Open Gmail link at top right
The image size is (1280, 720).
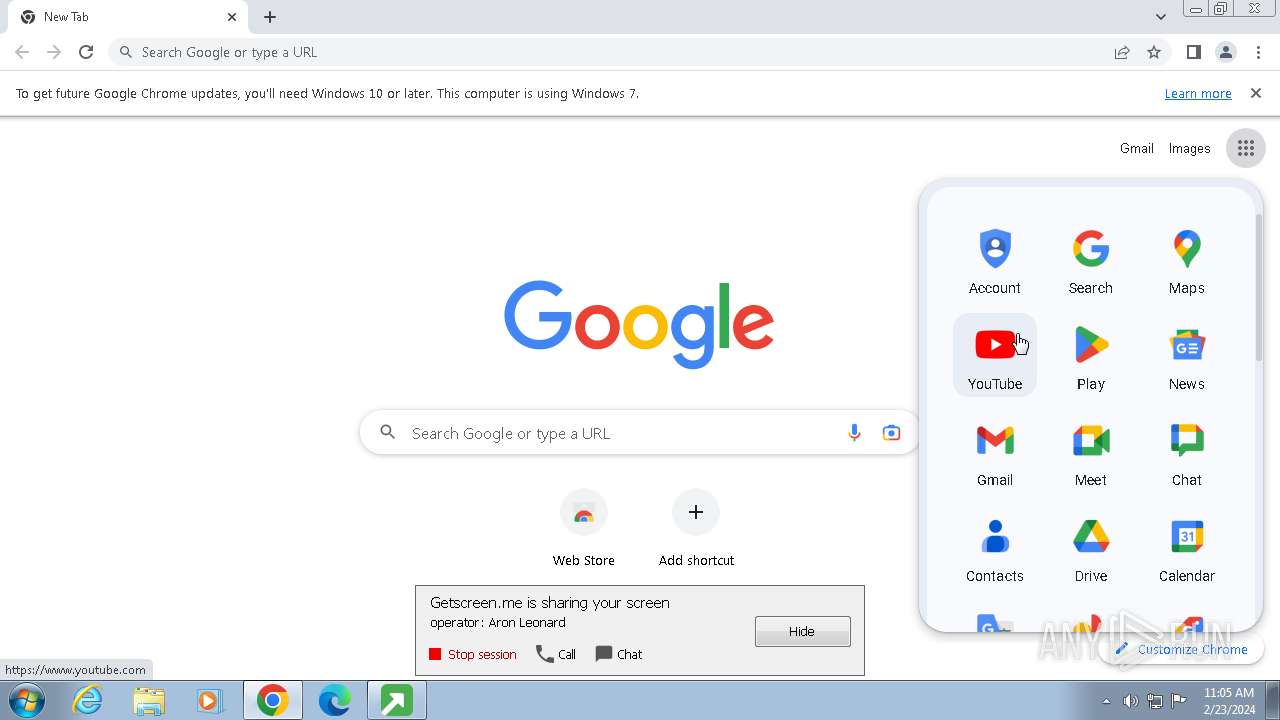1136,148
